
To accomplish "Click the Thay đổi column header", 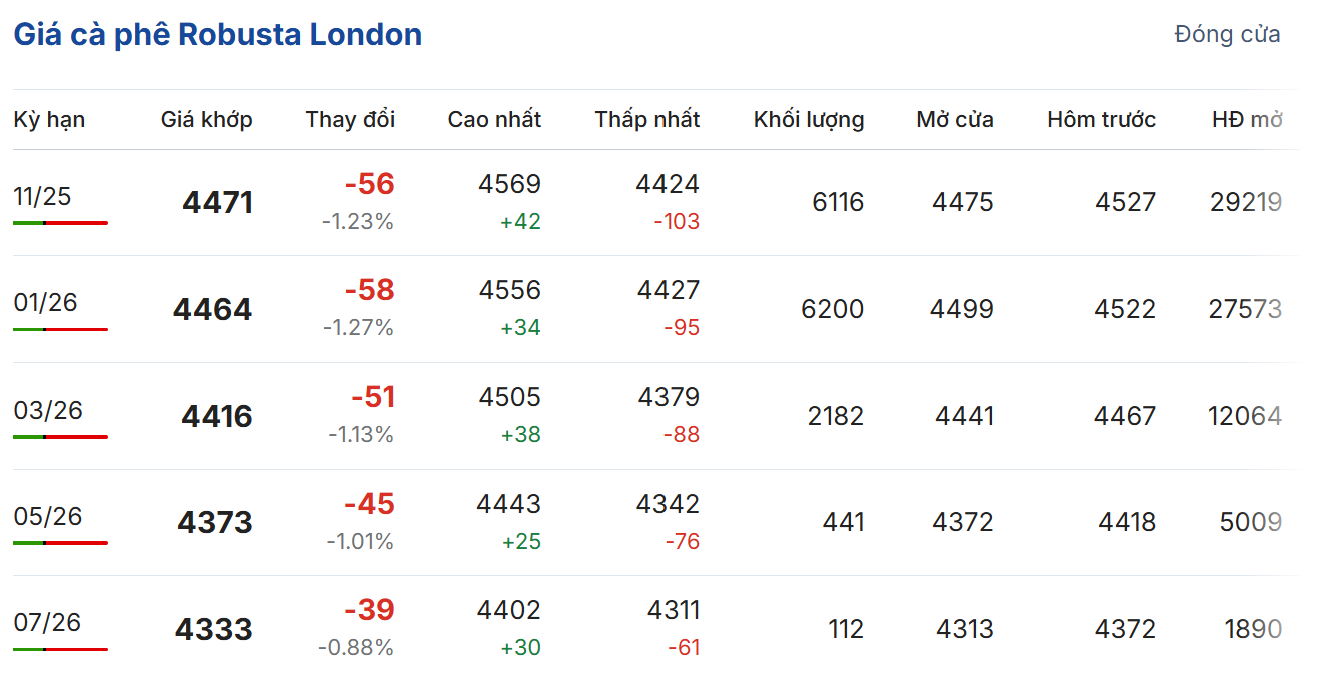I will [x=350, y=120].
